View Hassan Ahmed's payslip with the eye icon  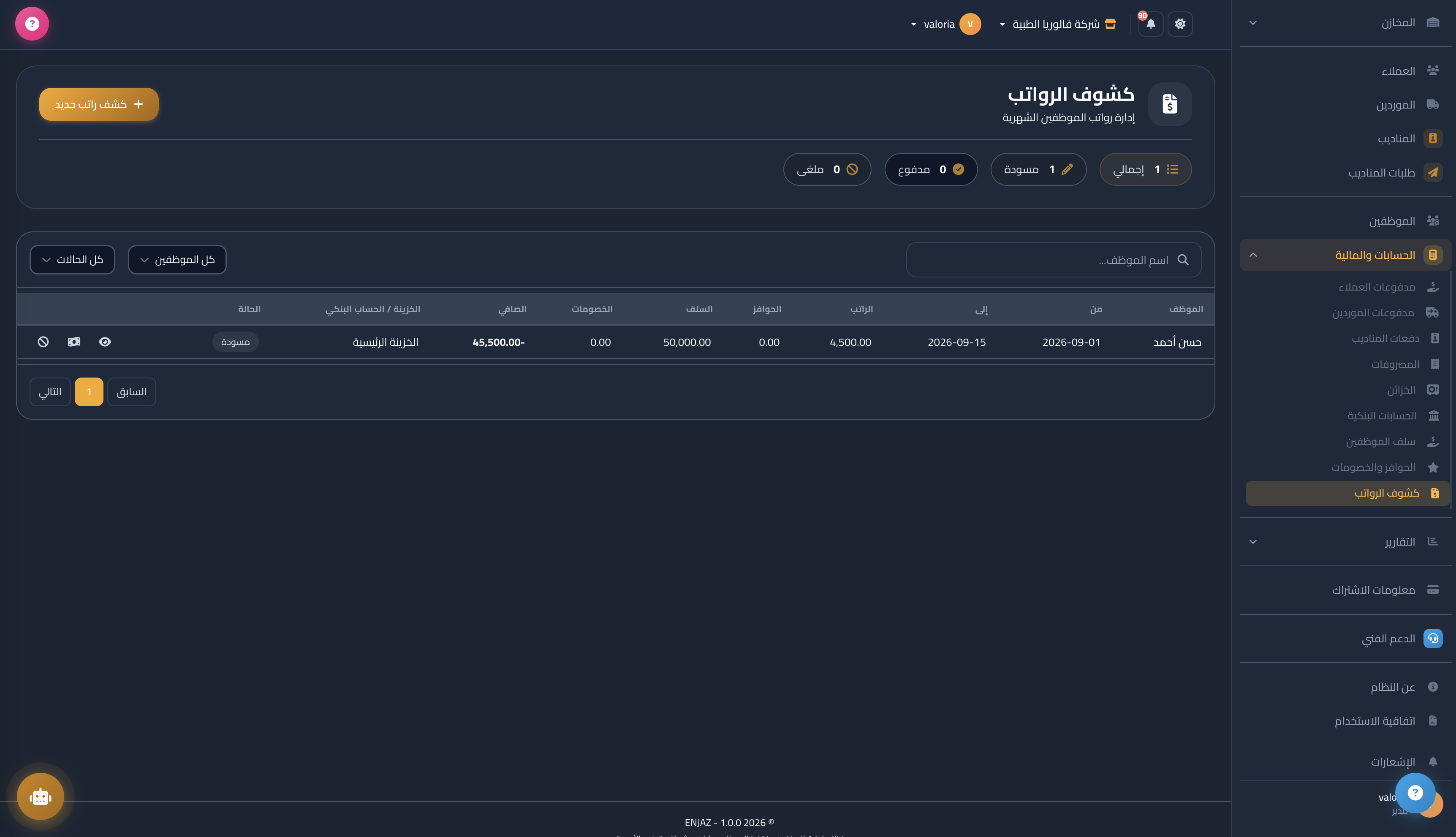point(105,342)
